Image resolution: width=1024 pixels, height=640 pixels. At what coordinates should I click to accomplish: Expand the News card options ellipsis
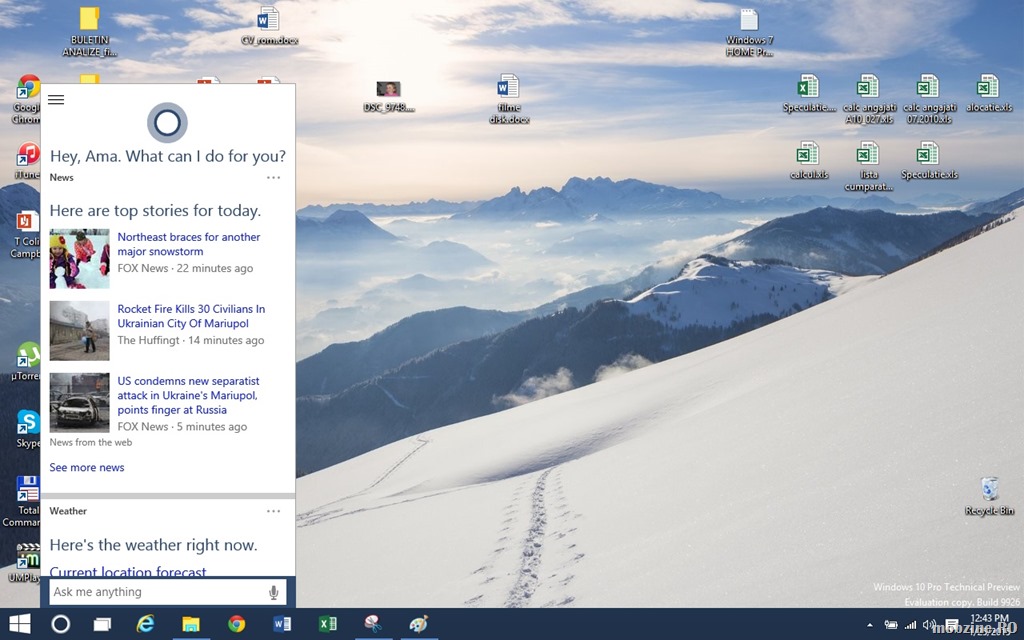pos(273,178)
